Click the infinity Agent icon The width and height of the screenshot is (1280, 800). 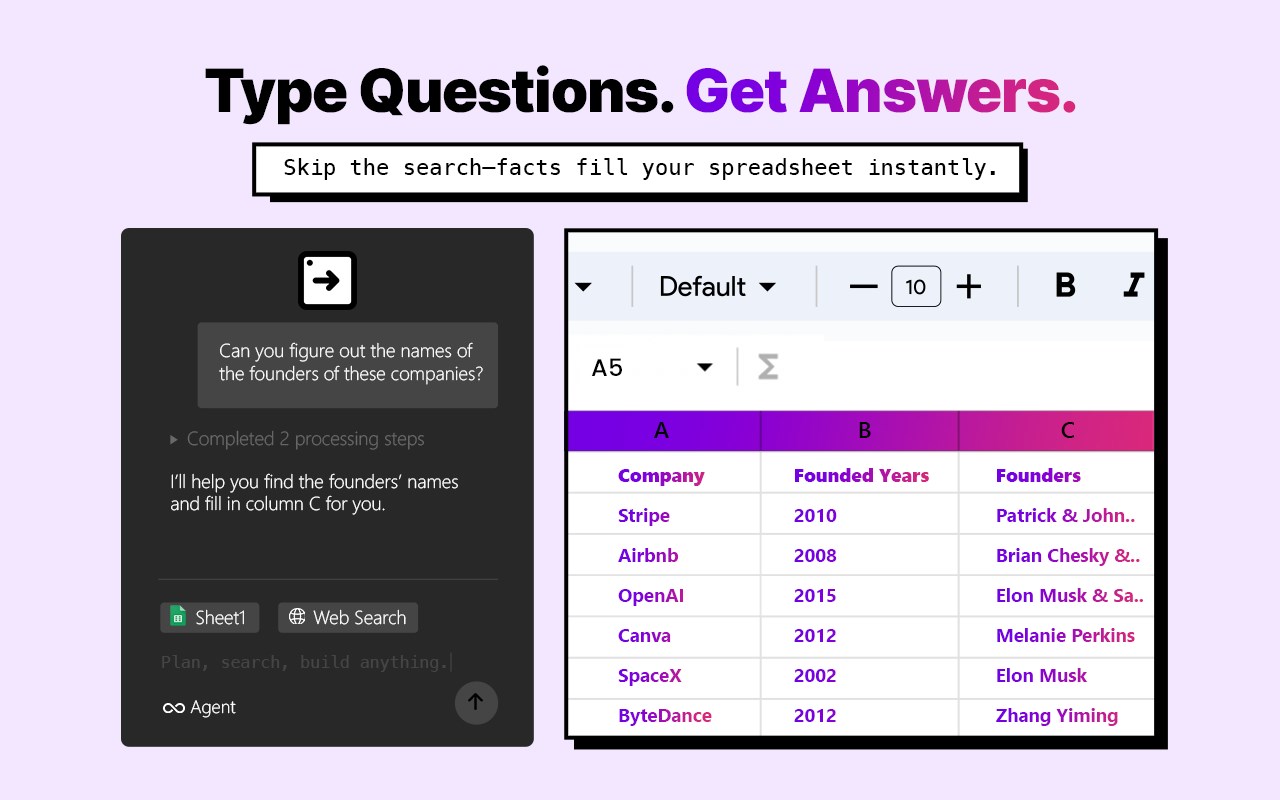[174, 708]
